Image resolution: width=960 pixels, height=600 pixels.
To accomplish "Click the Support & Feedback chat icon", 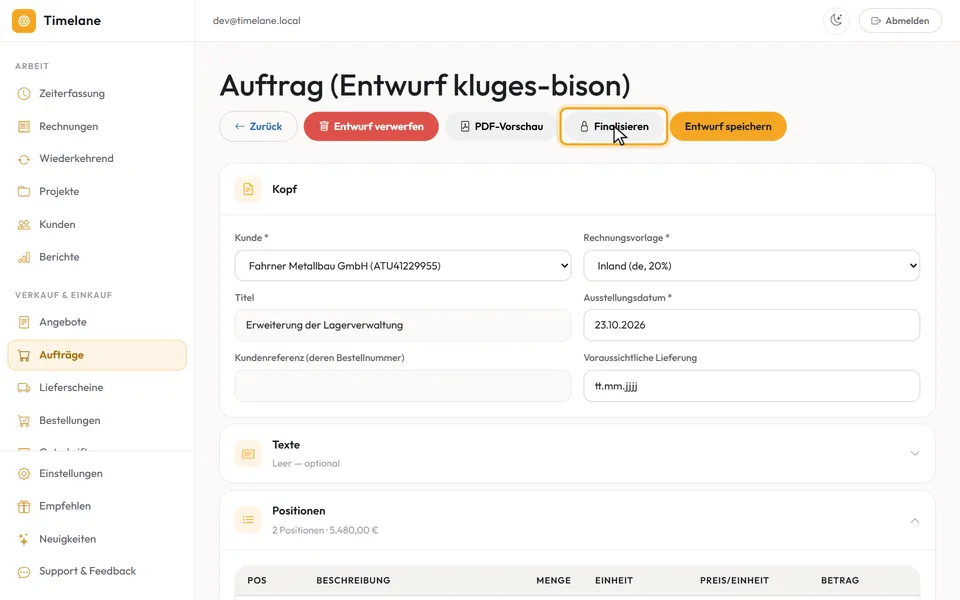I will point(24,572).
